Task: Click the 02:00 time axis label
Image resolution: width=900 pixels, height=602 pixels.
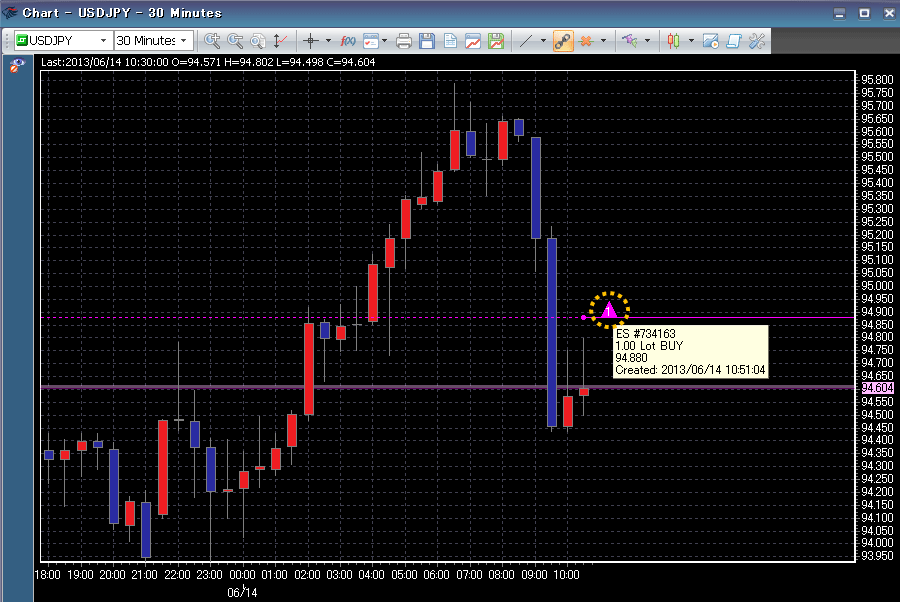Action: tap(307, 574)
